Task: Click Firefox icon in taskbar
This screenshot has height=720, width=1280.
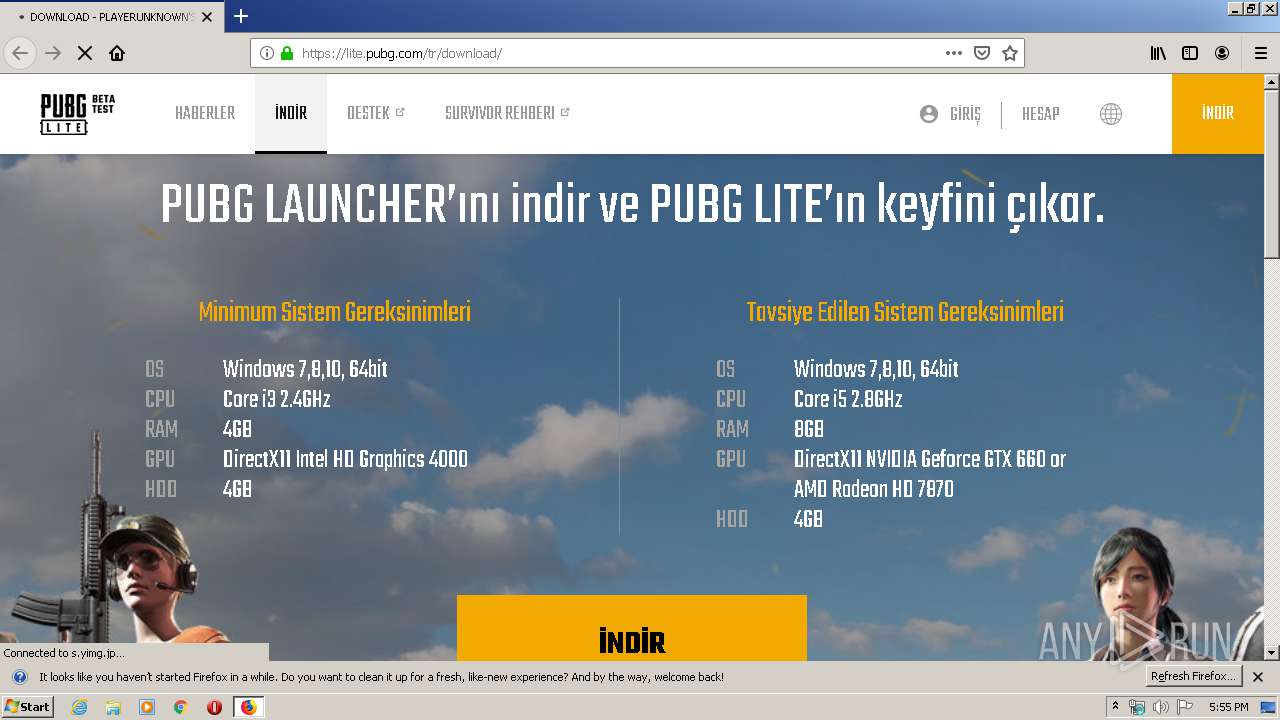Action: (248, 707)
